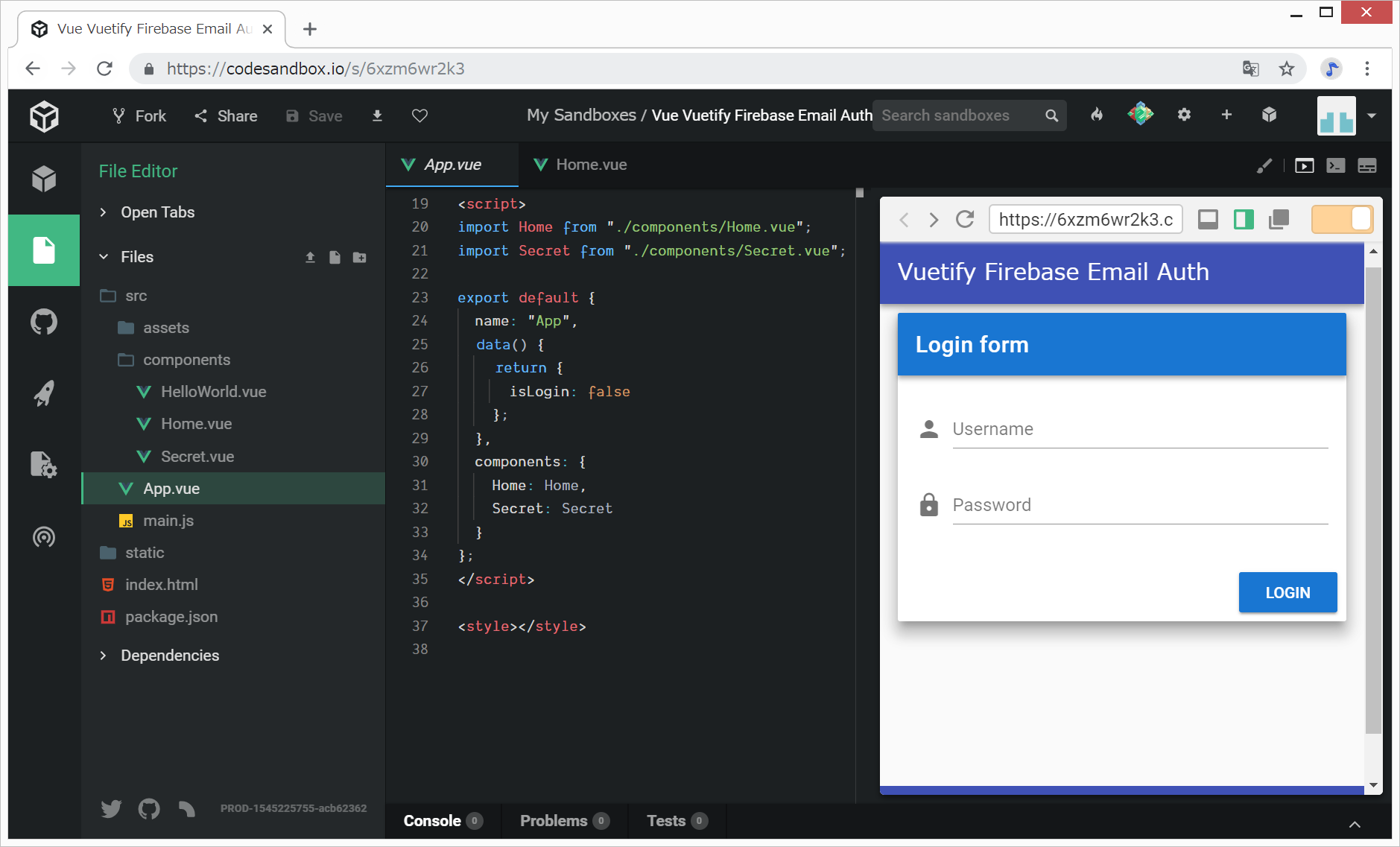Click the new file icon in Files
1400x847 pixels.
click(335, 257)
